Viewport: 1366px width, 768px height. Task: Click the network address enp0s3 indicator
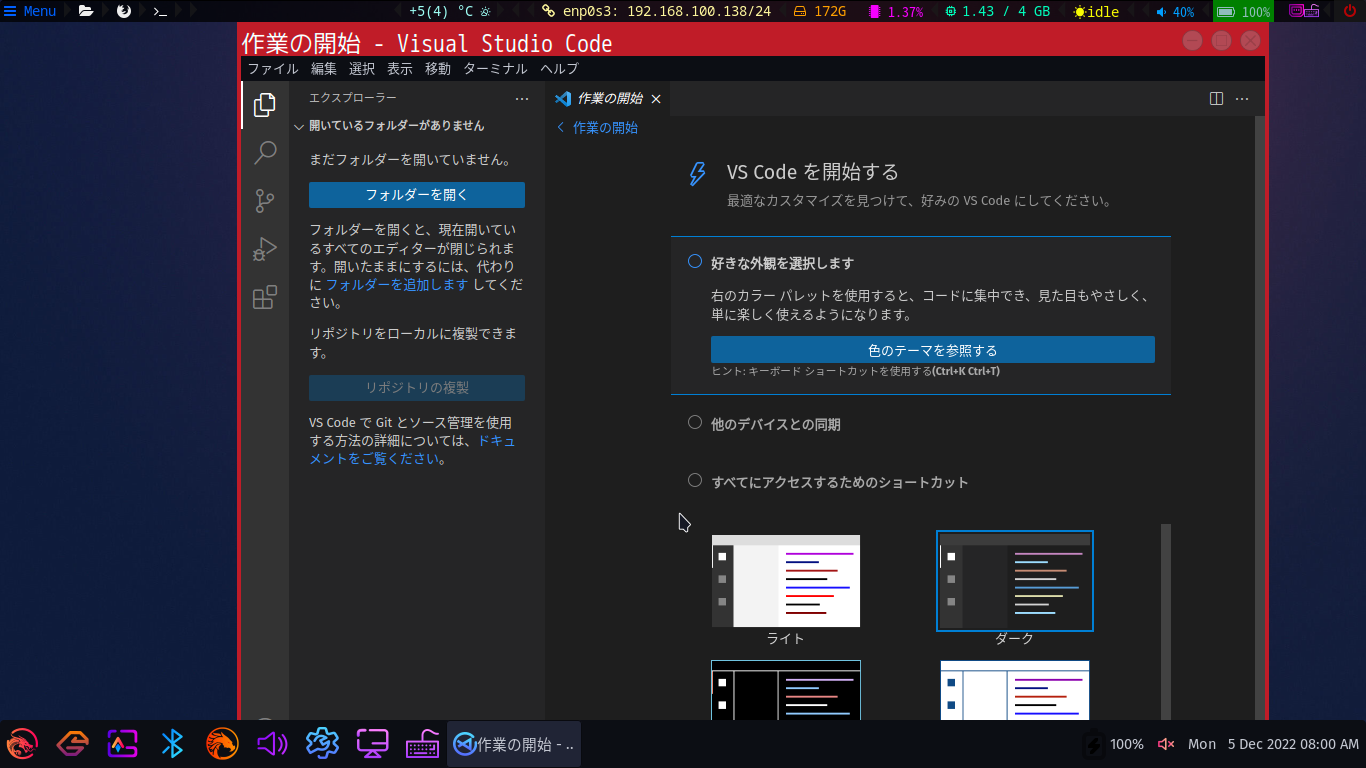[656, 12]
